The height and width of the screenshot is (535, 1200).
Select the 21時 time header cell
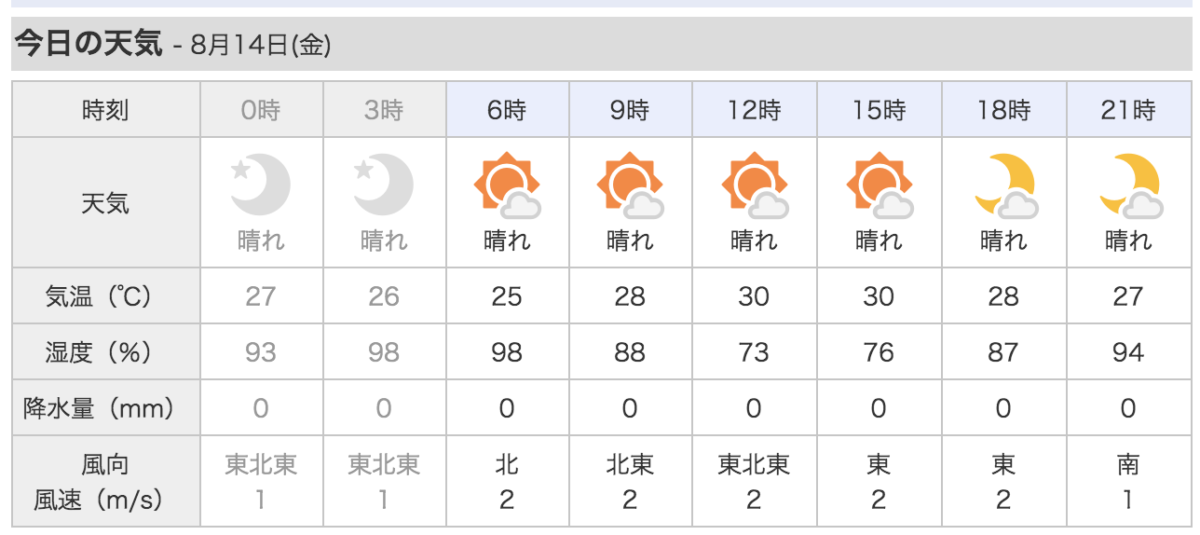pos(1128,110)
